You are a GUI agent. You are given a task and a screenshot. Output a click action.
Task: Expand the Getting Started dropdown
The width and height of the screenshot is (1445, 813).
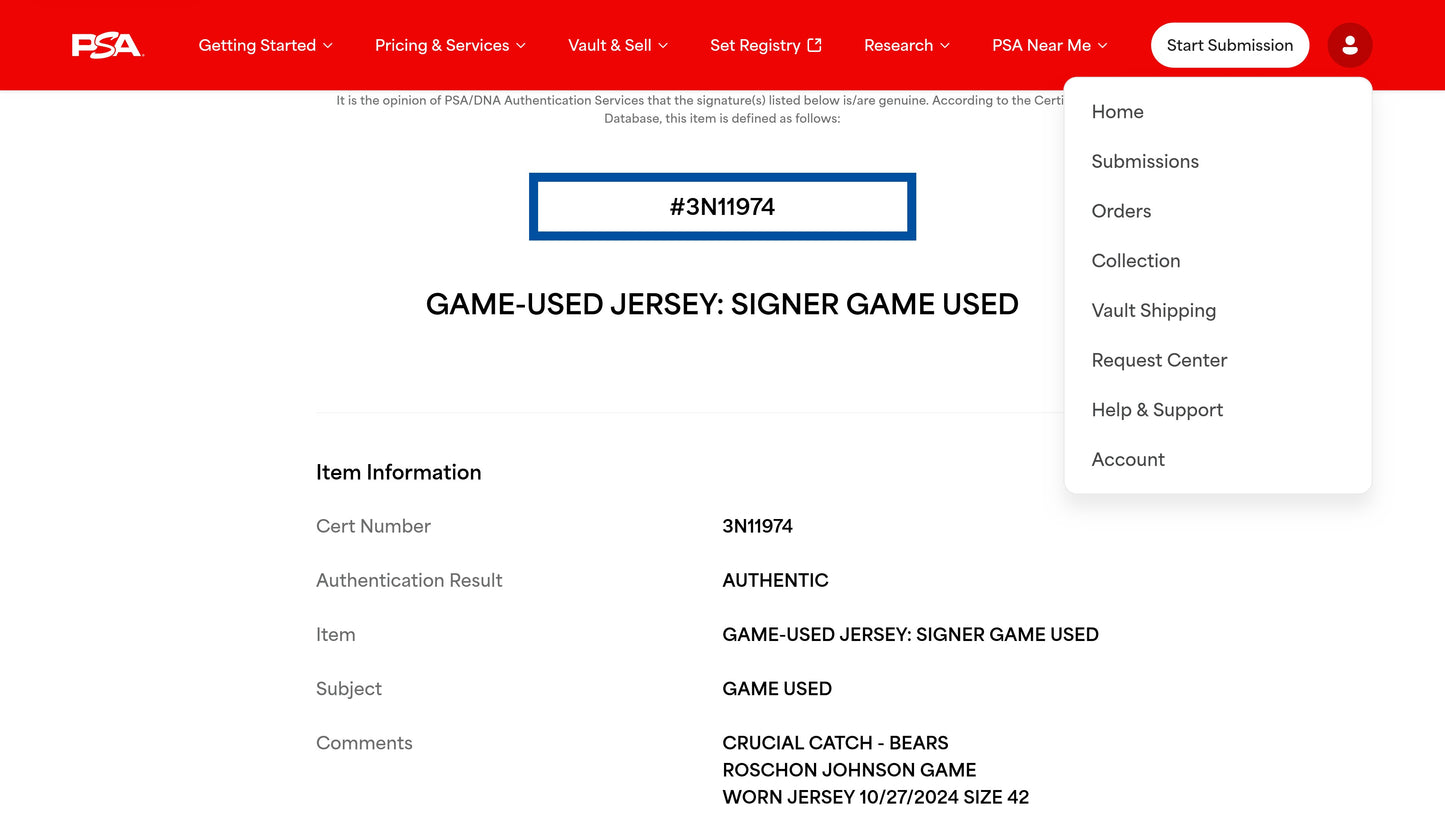[266, 45]
